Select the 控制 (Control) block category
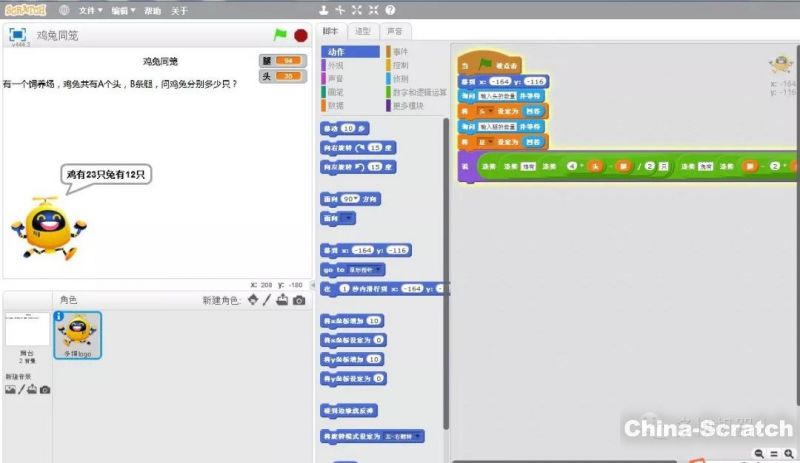 pos(400,64)
